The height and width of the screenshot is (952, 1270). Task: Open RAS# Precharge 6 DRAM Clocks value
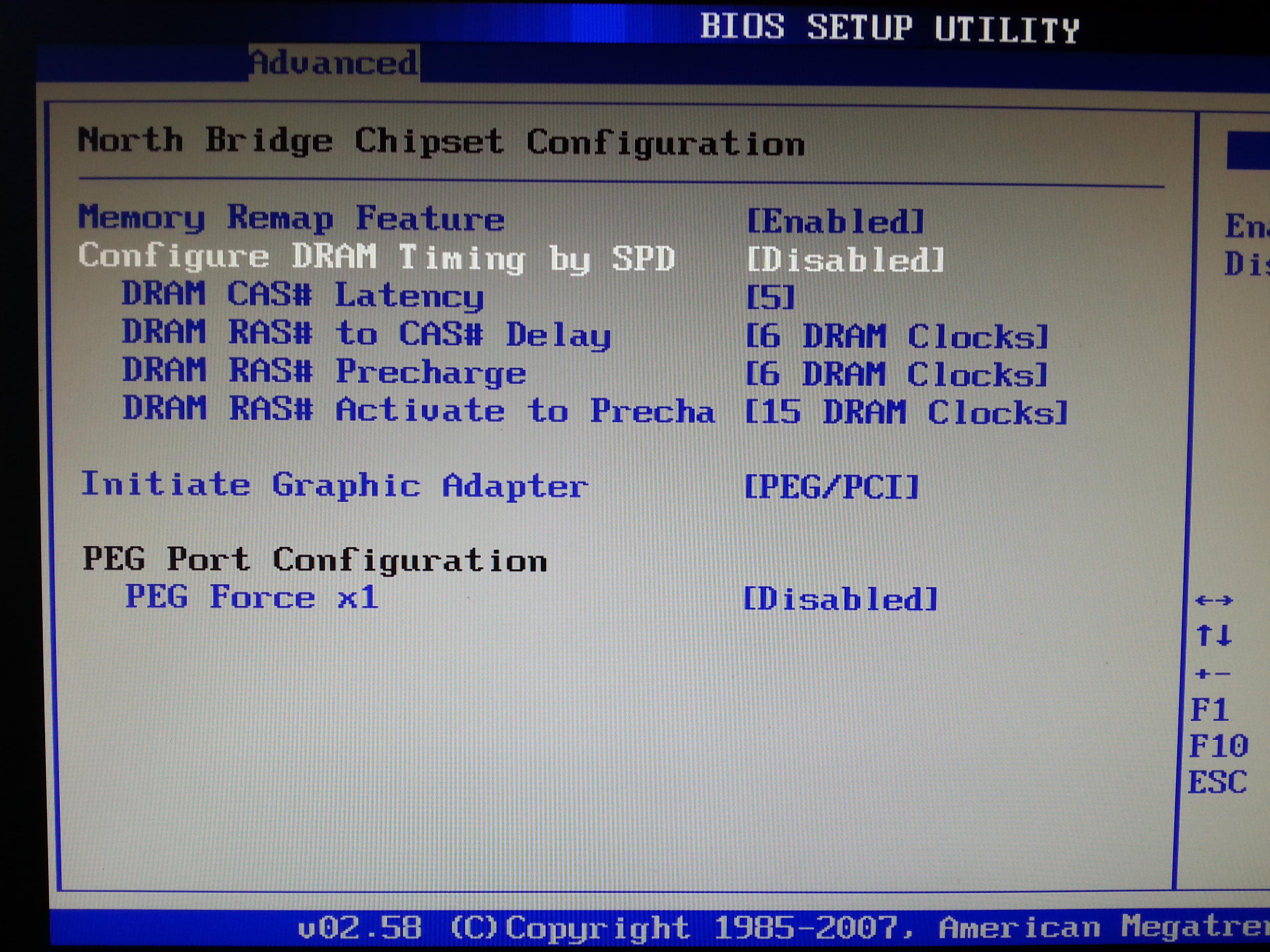pos(896,375)
